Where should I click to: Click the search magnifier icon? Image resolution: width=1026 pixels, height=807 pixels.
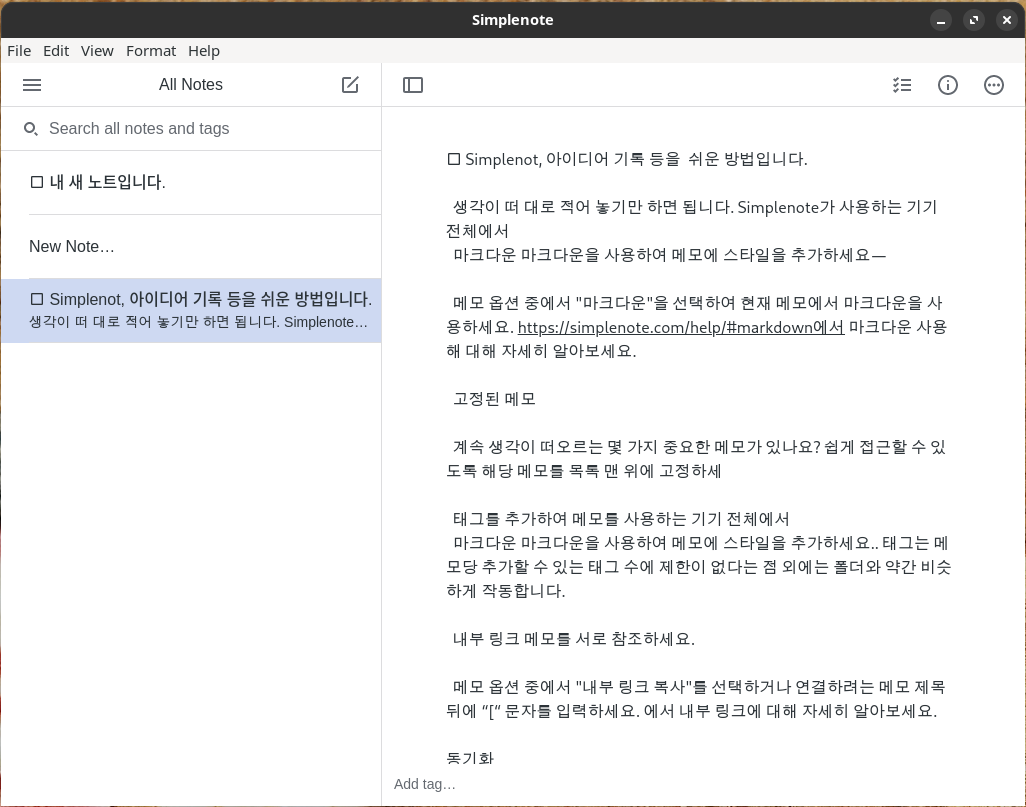(x=30, y=129)
